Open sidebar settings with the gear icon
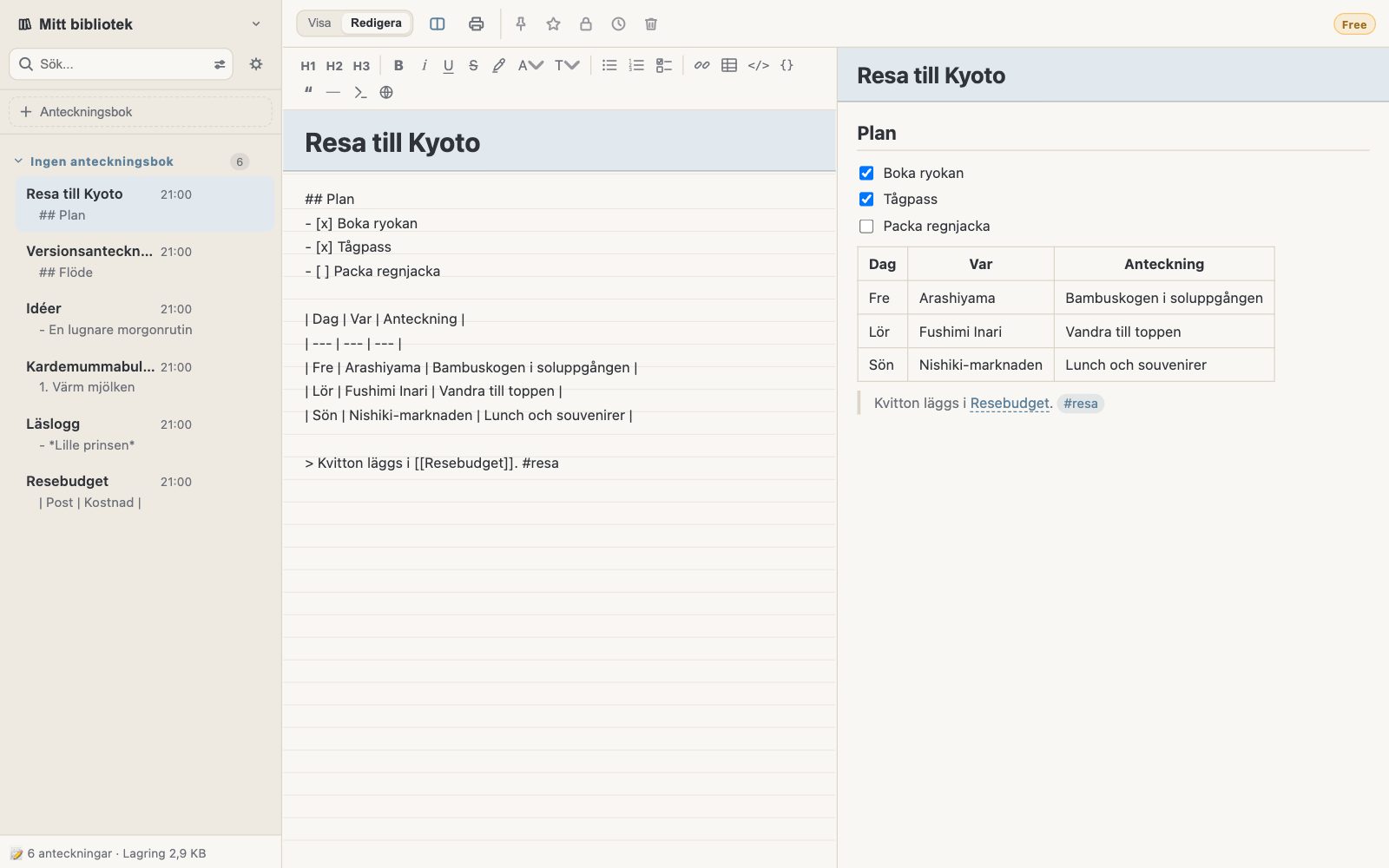 point(256,64)
